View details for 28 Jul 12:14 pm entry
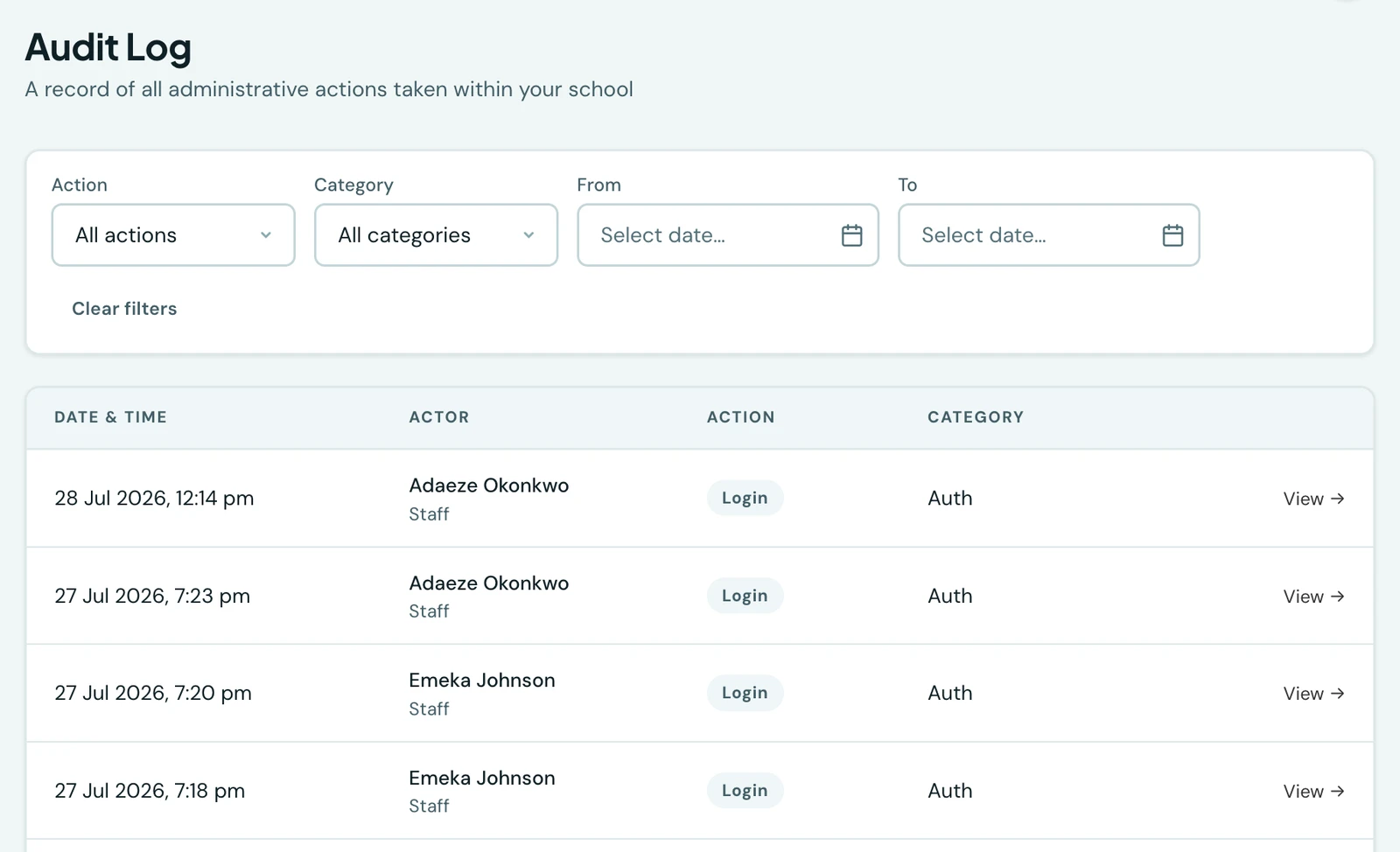The image size is (1400, 852). pos(1313,499)
